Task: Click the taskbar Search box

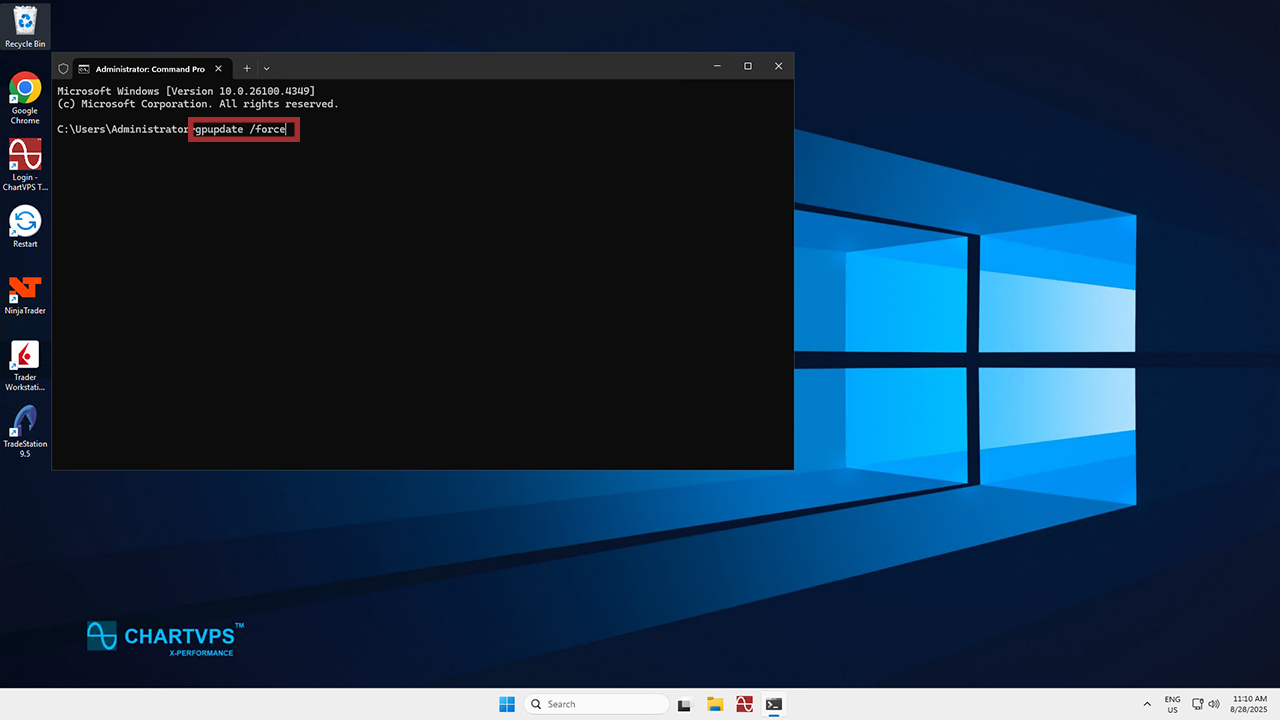Action: pos(597,704)
